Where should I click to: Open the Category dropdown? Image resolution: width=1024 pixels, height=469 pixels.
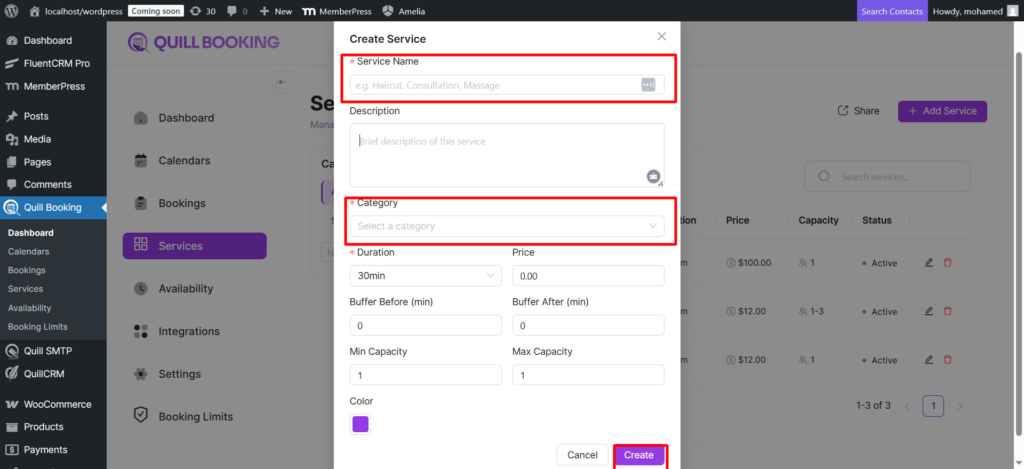pyautogui.click(x=507, y=226)
